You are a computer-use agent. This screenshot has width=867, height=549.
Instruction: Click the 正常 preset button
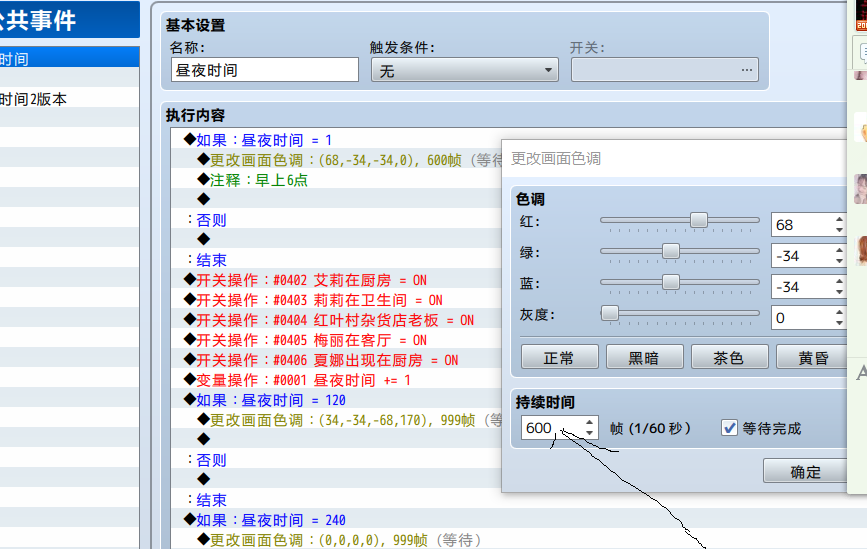point(560,358)
